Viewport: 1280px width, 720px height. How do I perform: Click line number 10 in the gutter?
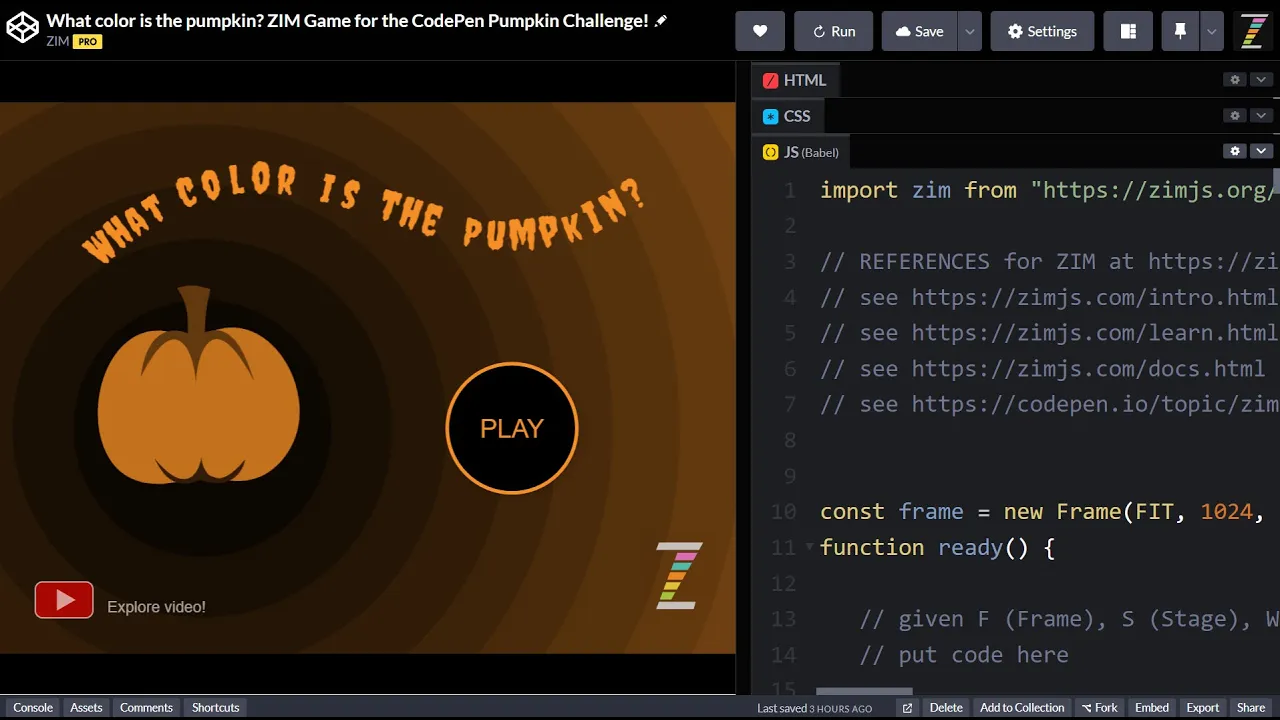pyautogui.click(x=784, y=511)
